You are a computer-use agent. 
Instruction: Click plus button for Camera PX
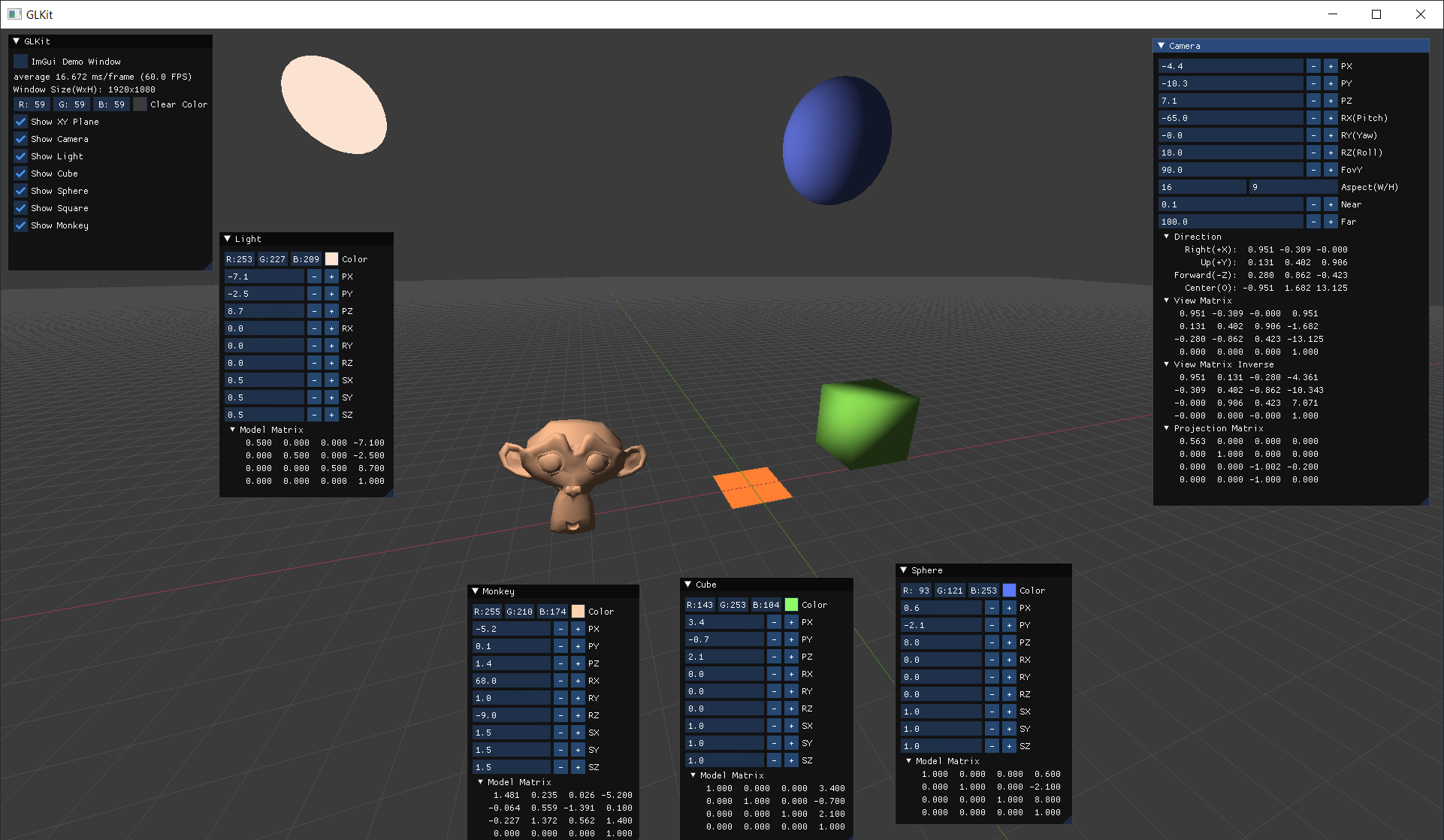(x=1330, y=66)
